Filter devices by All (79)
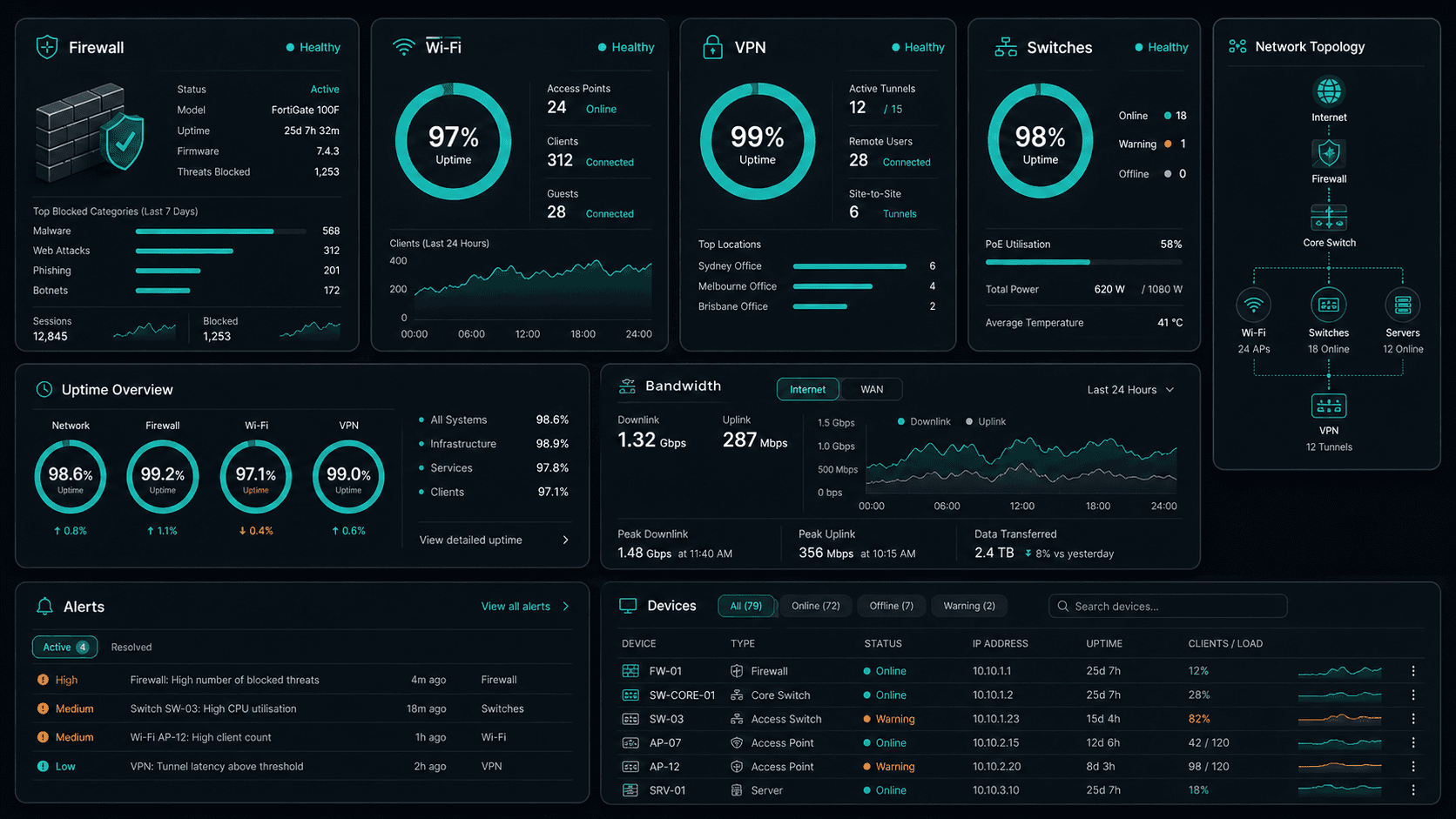This screenshot has width=1456, height=819. [x=745, y=606]
